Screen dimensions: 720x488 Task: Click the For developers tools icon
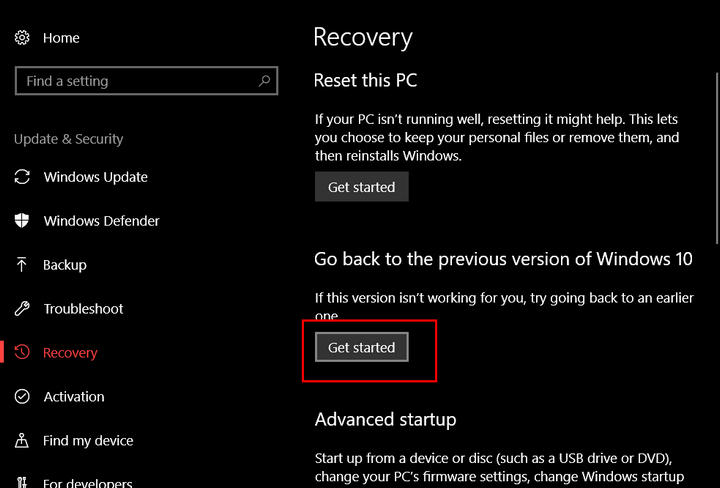(22, 482)
